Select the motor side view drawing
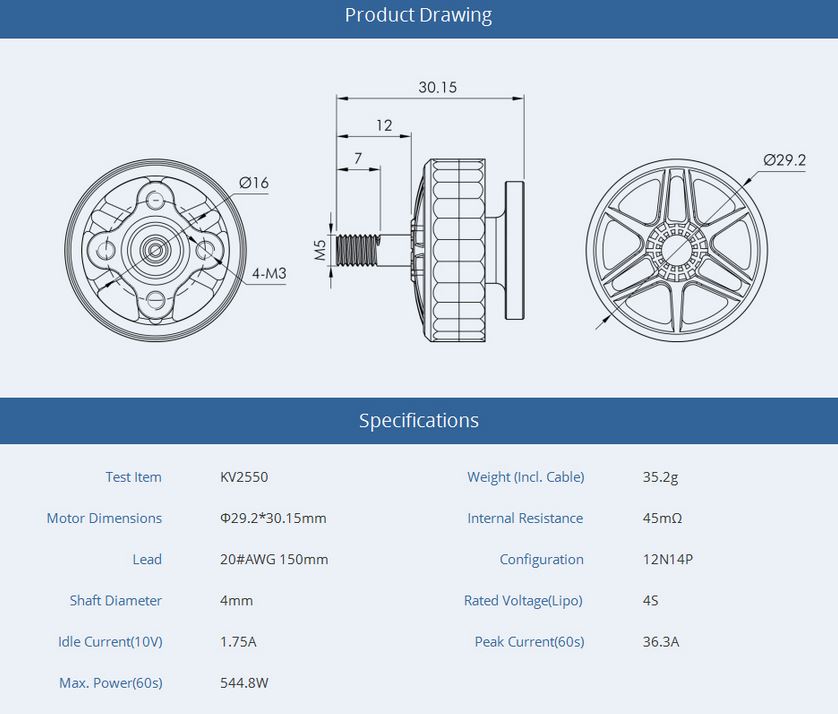 point(431,250)
